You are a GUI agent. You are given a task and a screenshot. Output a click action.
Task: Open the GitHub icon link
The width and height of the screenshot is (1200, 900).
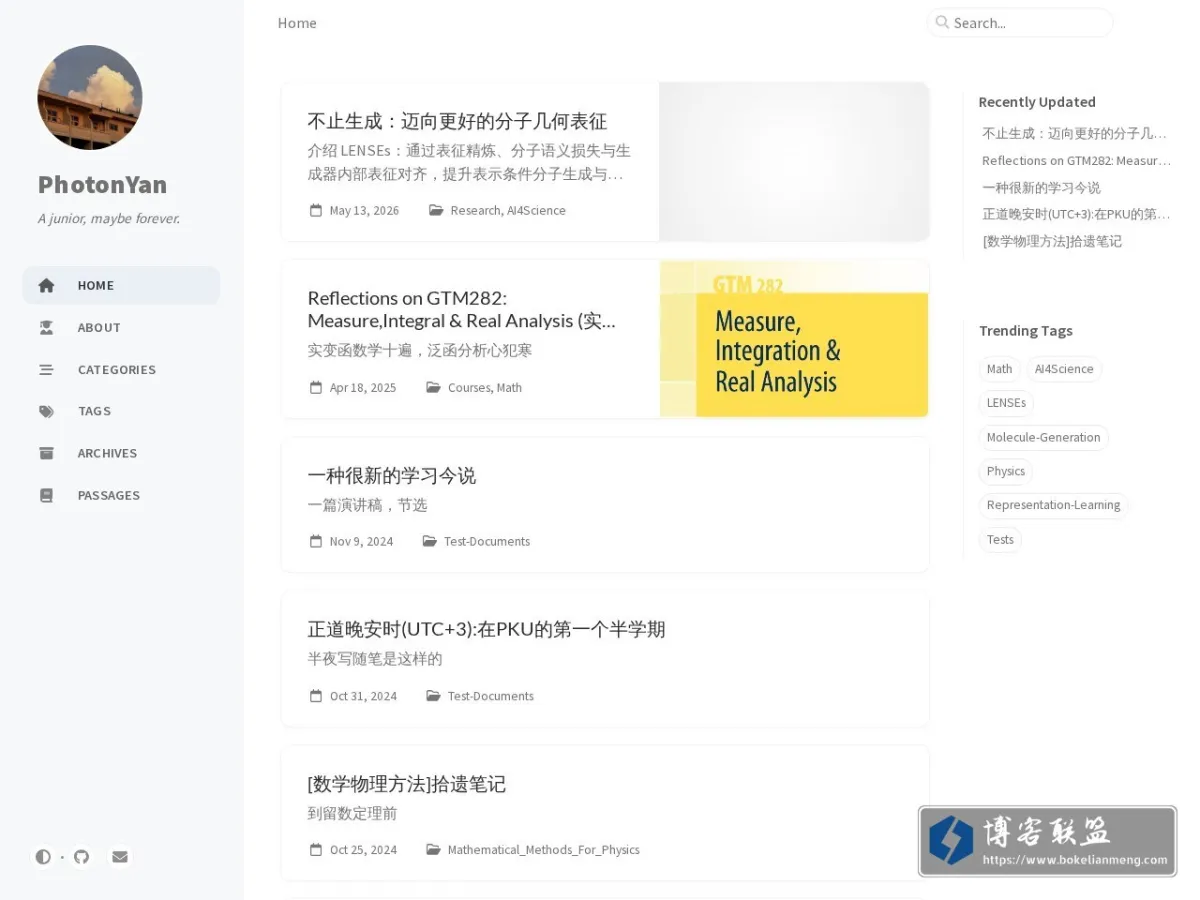(x=81, y=857)
